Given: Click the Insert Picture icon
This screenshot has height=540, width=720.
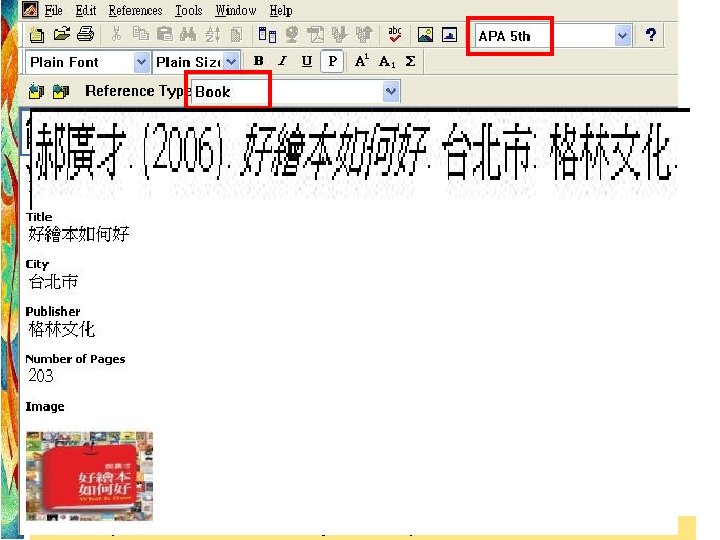Looking at the screenshot, I should click(425, 35).
